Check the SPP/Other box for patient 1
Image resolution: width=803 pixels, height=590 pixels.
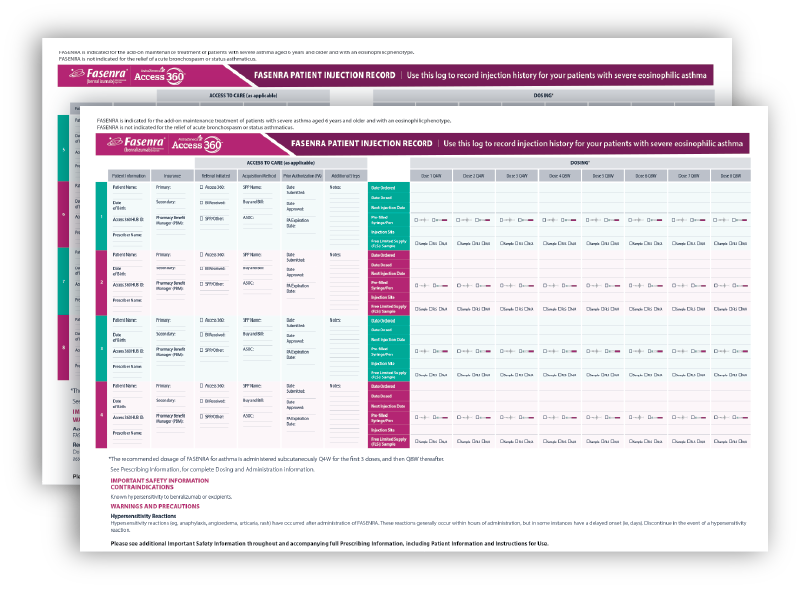pos(202,219)
